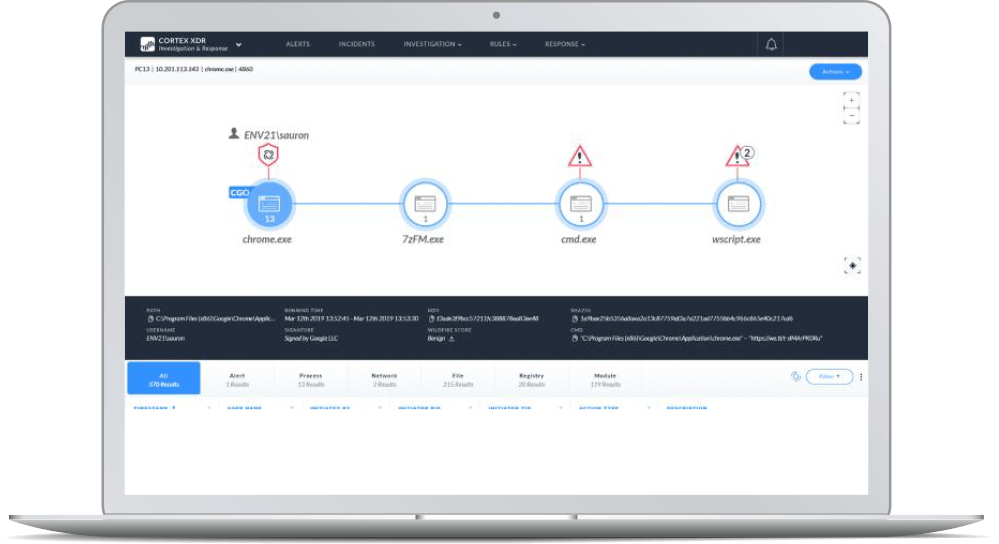Expand the Cortex XDR app switcher chevron
The height and width of the screenshot is (544, 999).
click(x=238, y=45)
